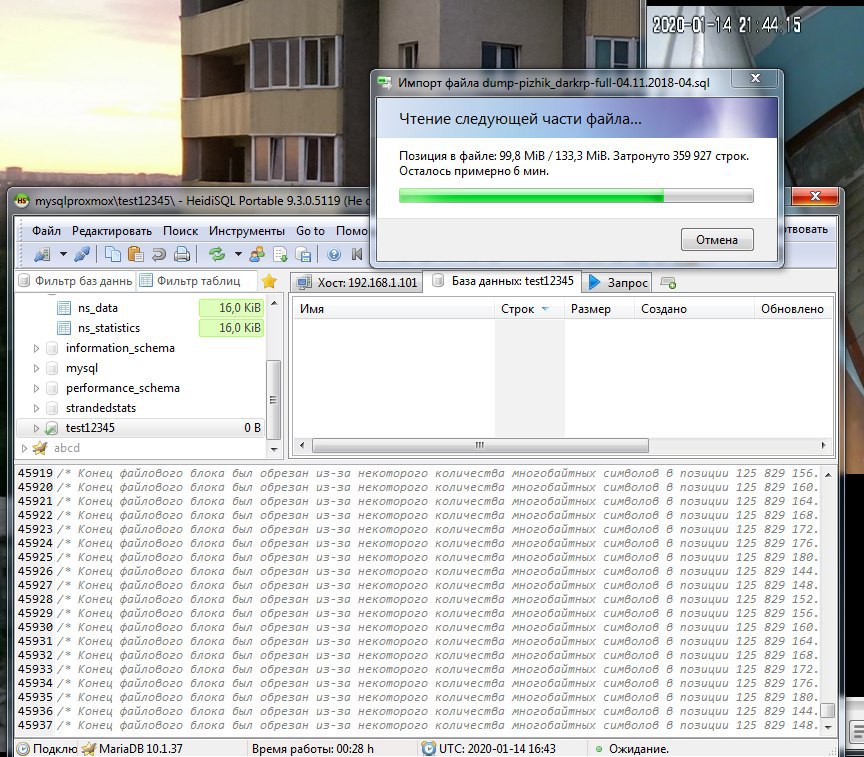The width and height of the screenshot is (864, 757).
Task: Expand the mysql database node
Action: tap(36, 368)
